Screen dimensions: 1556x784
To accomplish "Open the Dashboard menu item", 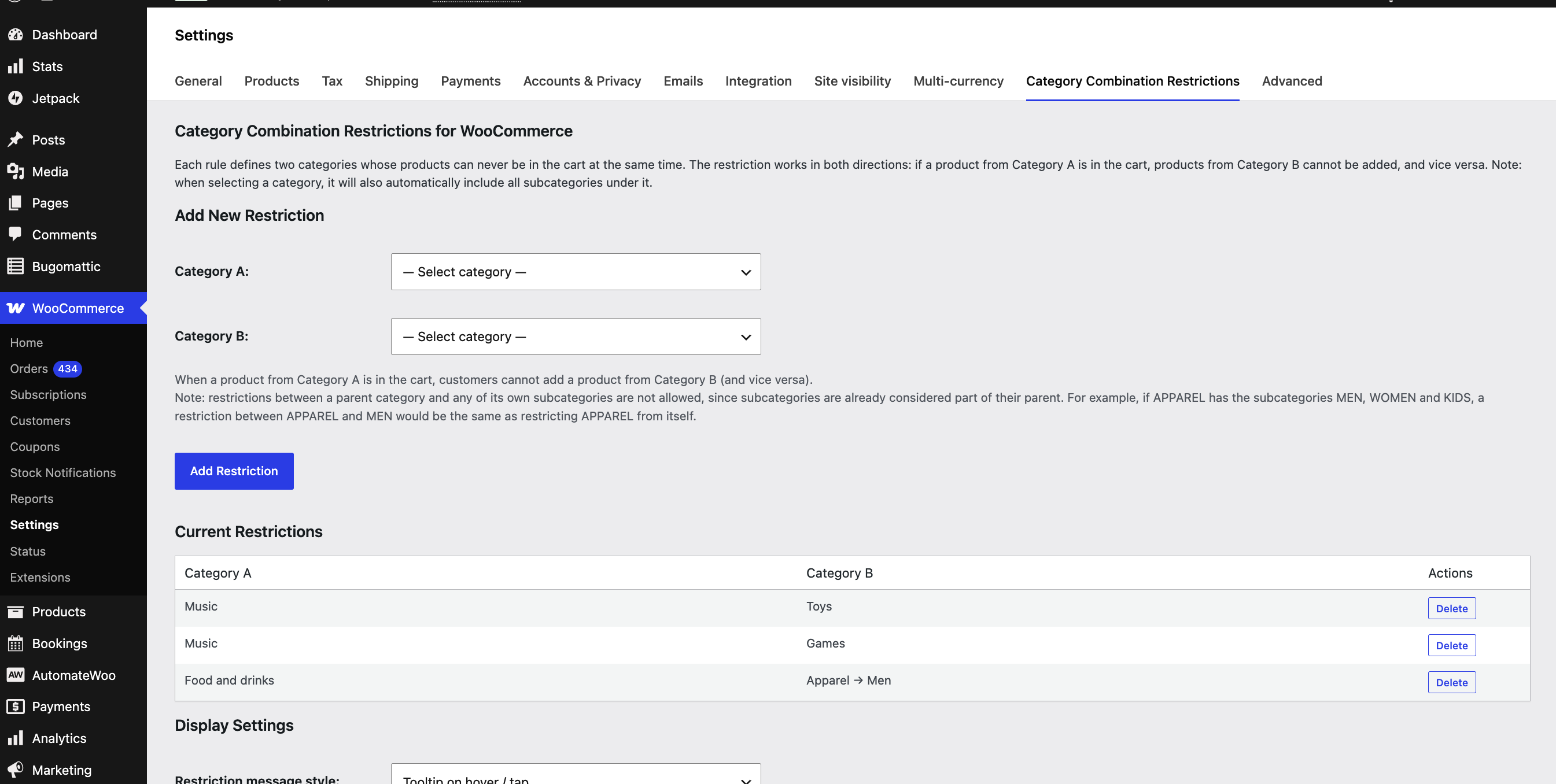I will pyautogui.click(x=73, y=35).
